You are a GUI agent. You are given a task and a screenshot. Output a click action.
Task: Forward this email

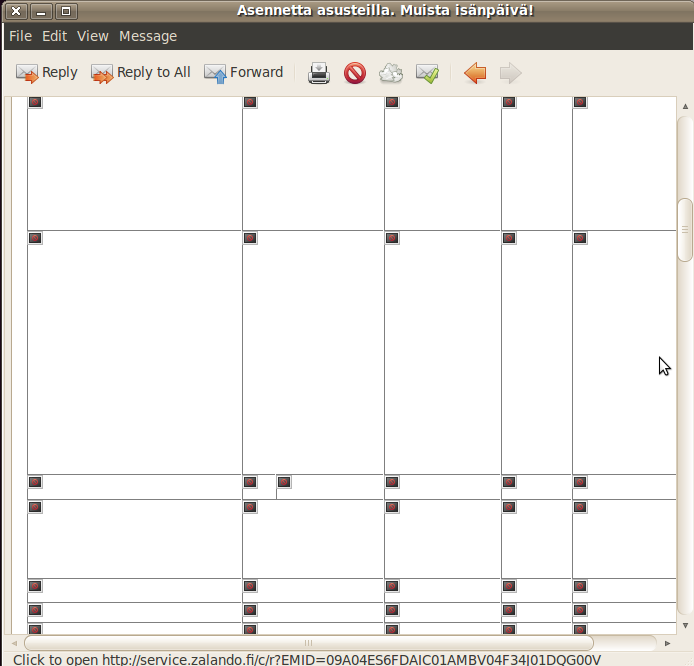click(x=243, y=73)
